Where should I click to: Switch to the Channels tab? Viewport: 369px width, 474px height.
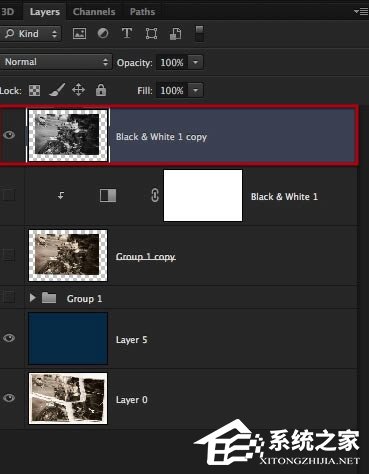[94, 12]
